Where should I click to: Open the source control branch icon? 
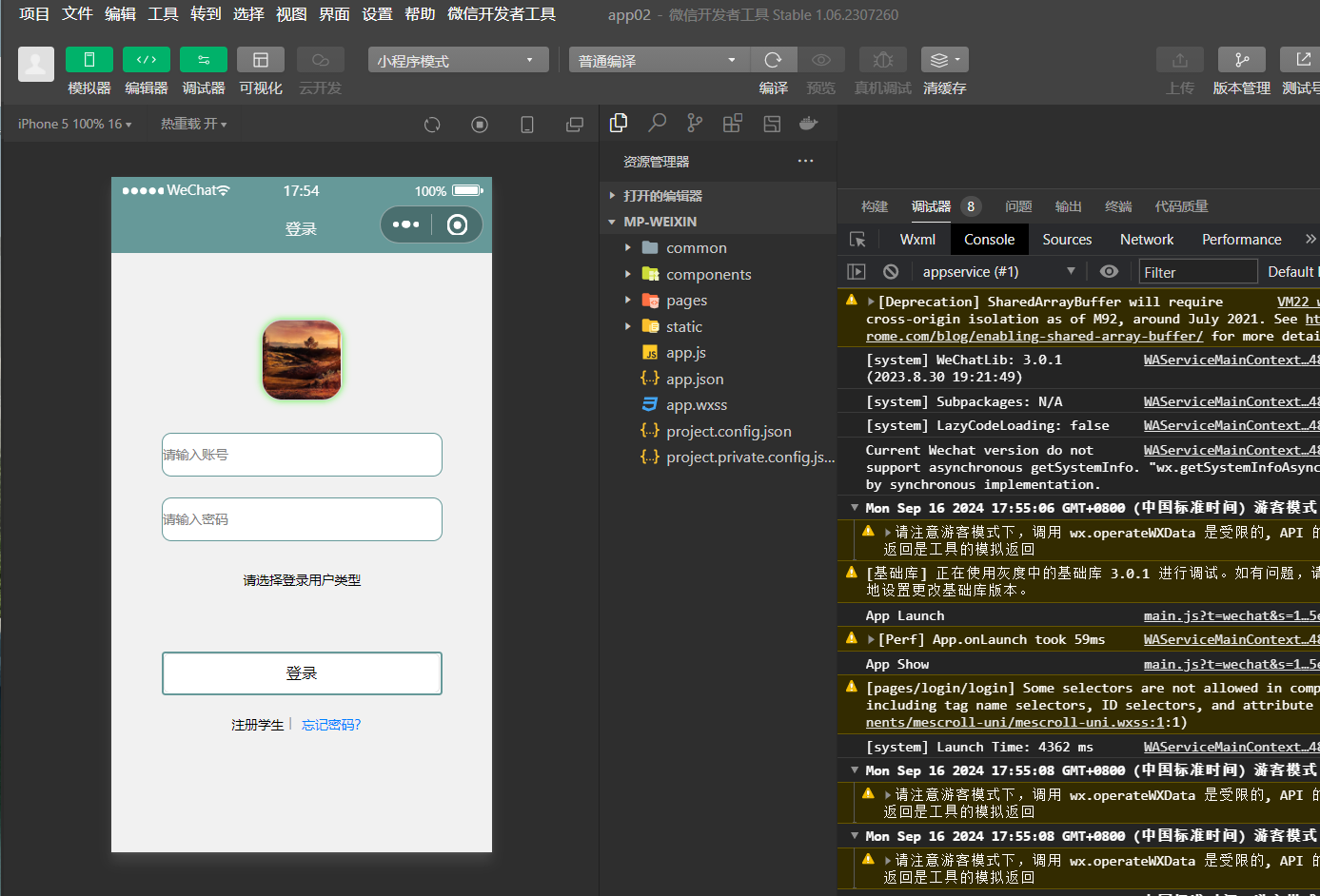(695, 123)
